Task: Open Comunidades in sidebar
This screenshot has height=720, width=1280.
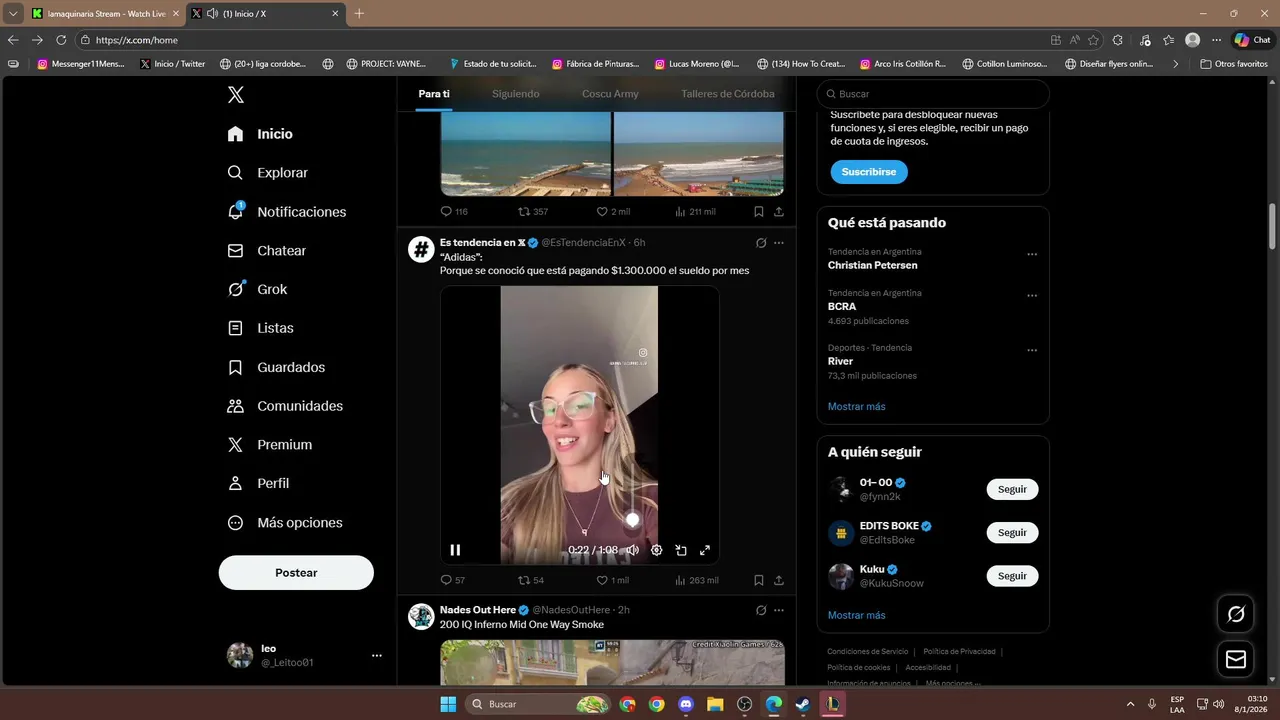Action: [x=285, y=406]
